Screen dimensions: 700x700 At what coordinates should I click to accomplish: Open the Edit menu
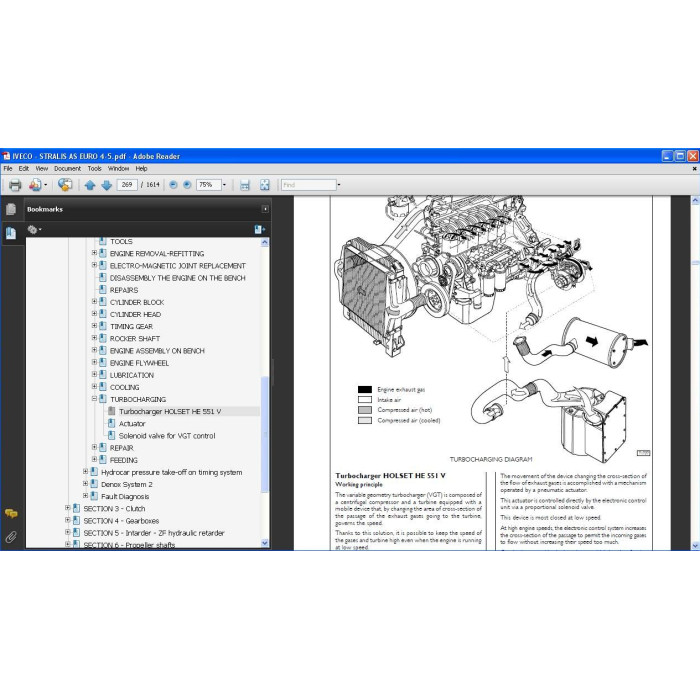click(24, 169)
